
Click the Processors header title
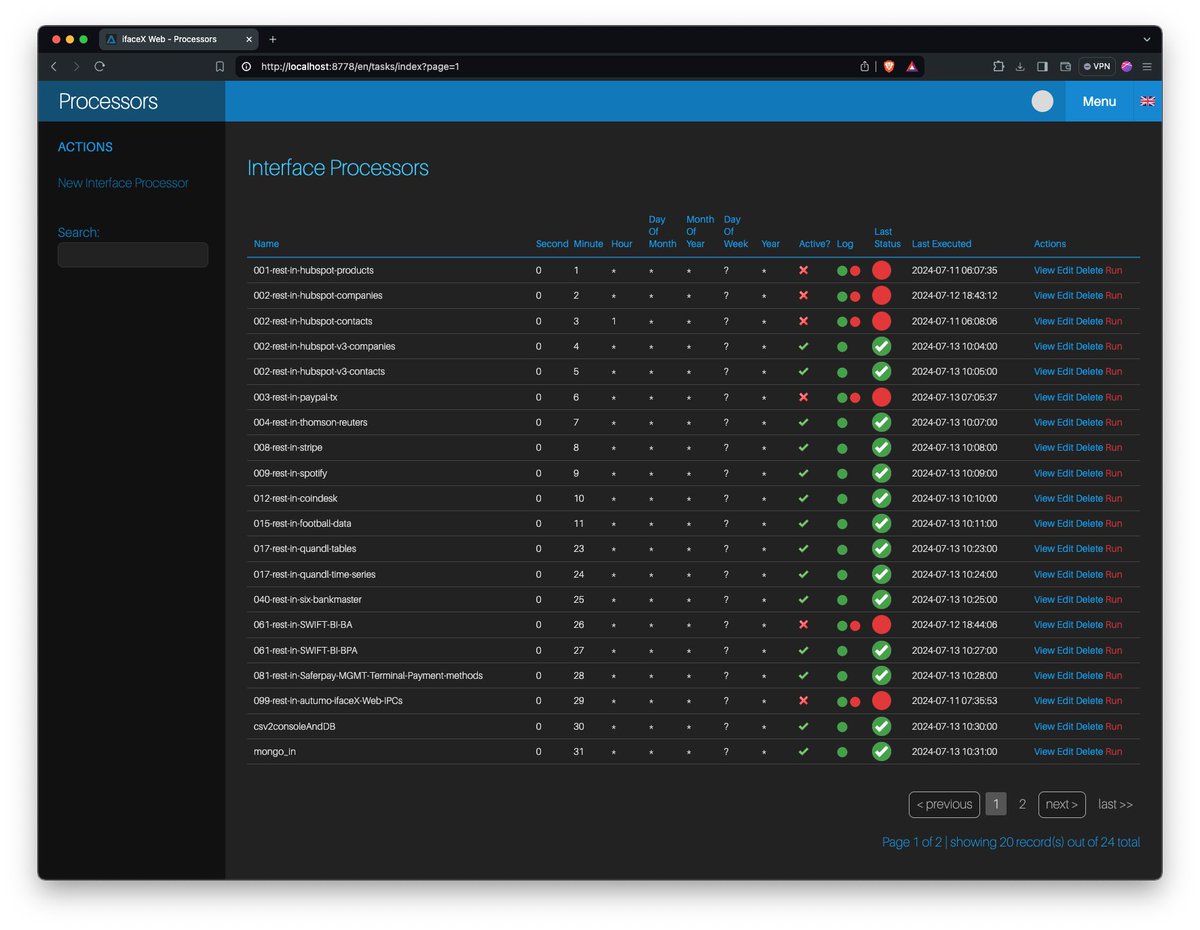tap(108, 101)
